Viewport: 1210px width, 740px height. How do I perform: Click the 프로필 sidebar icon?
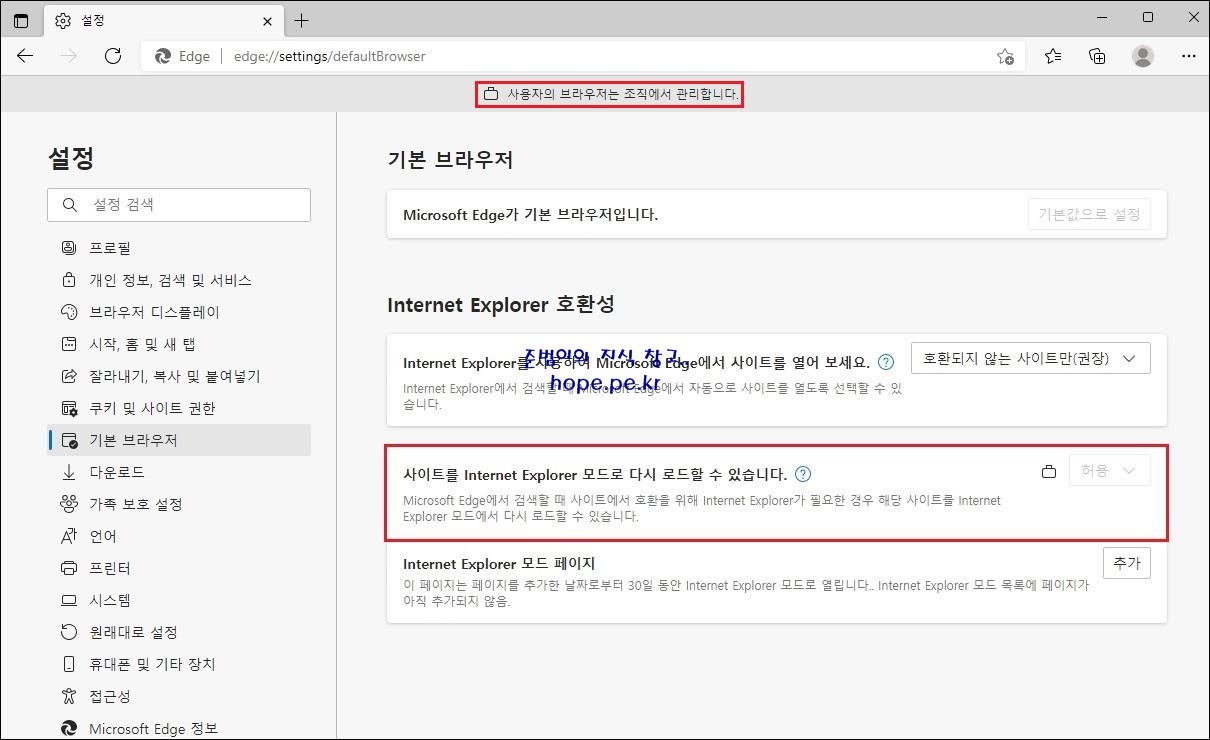click(x=69, y=248)
